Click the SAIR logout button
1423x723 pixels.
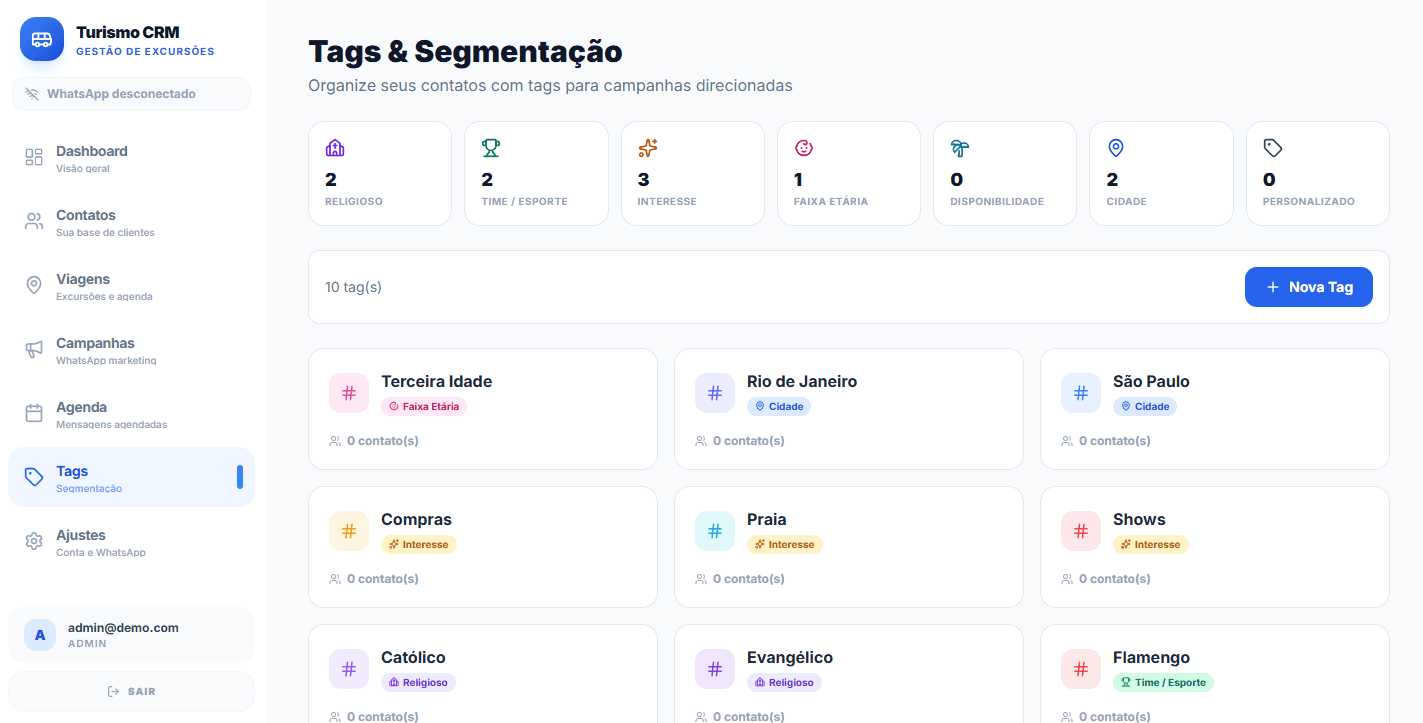pos(131,690)
